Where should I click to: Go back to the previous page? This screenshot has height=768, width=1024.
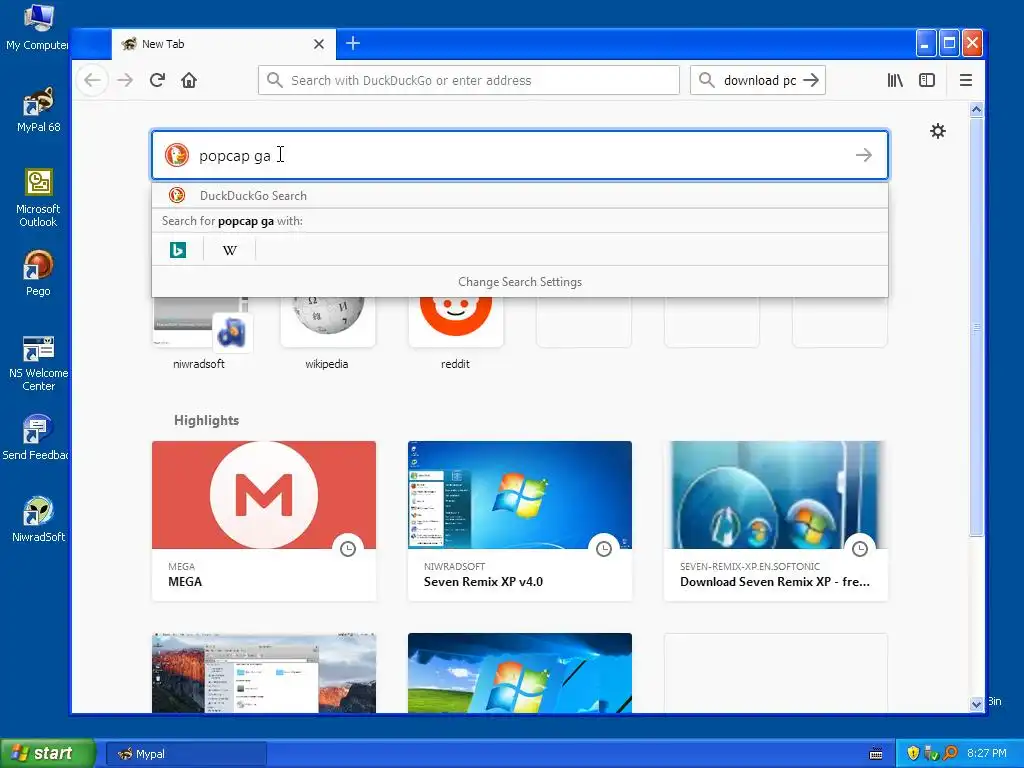tap(92, 80)
